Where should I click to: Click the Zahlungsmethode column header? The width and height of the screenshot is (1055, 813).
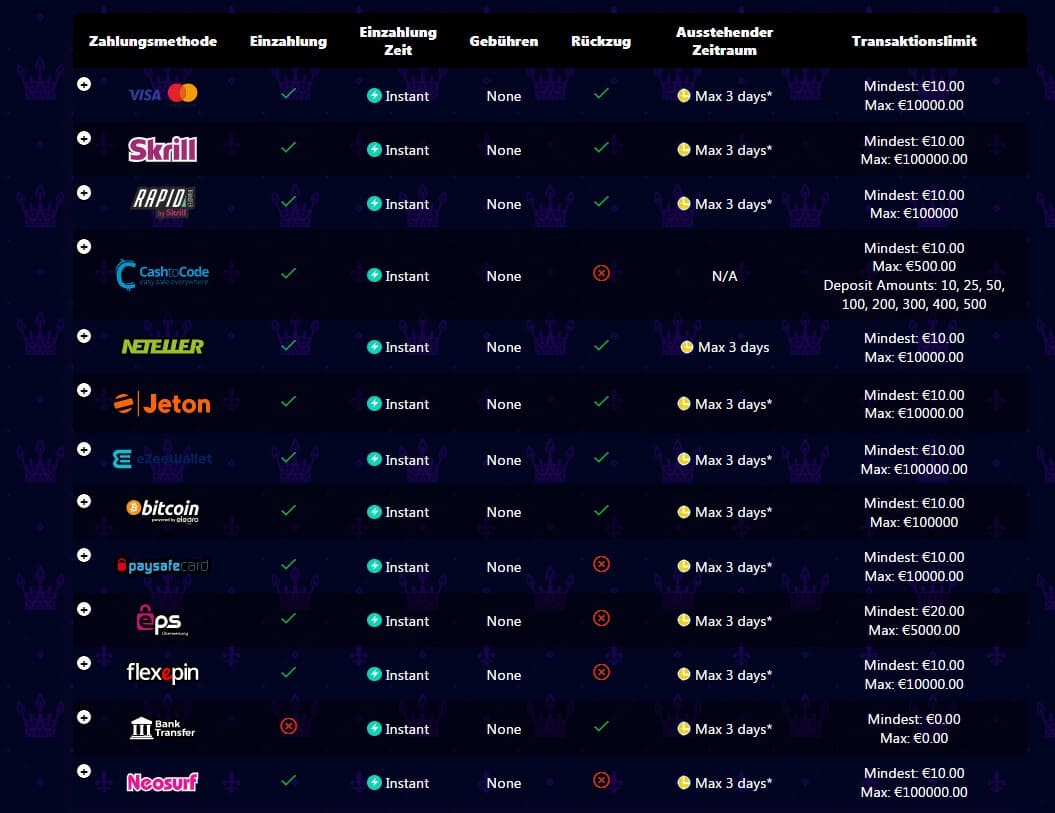pyautogui.click(x=153, y=41)
